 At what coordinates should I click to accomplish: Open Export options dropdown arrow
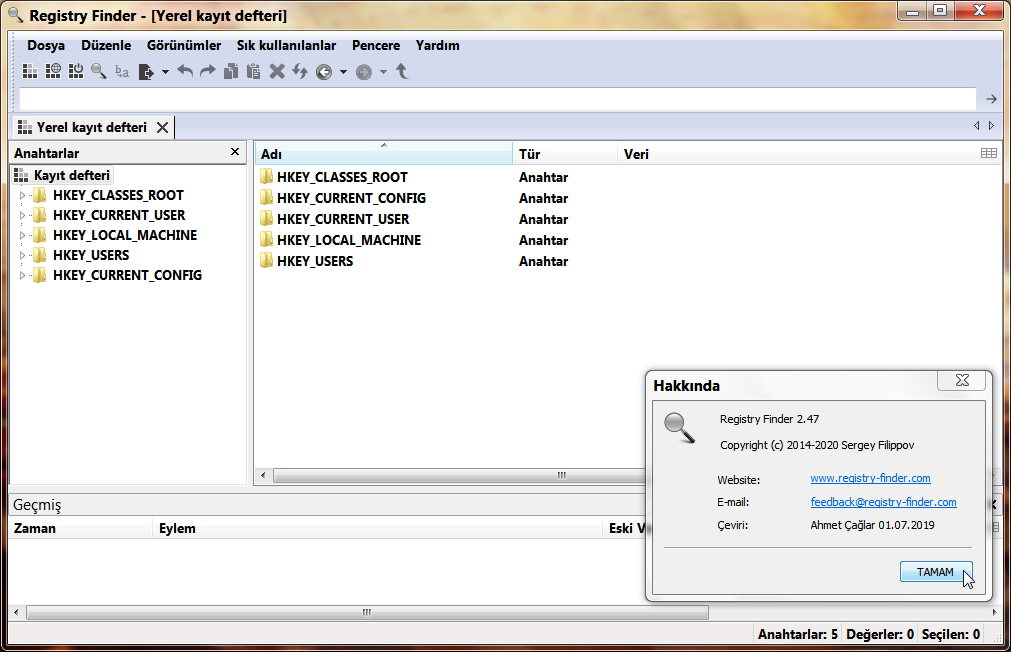pos(165,72)
